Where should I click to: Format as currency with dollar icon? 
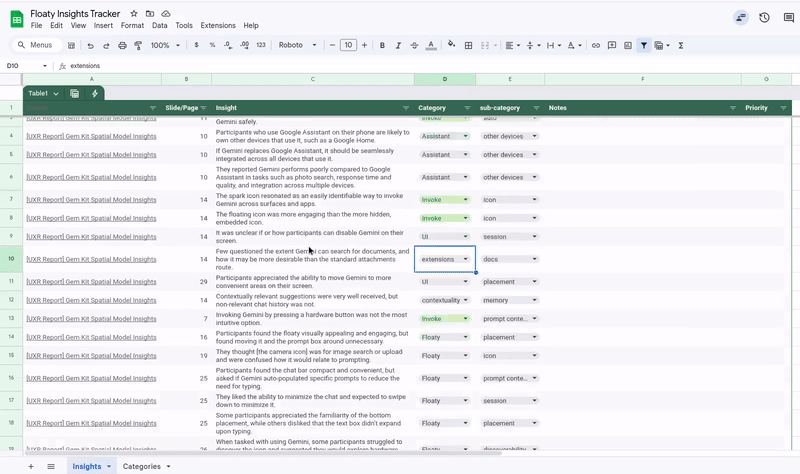pos(196,45)
